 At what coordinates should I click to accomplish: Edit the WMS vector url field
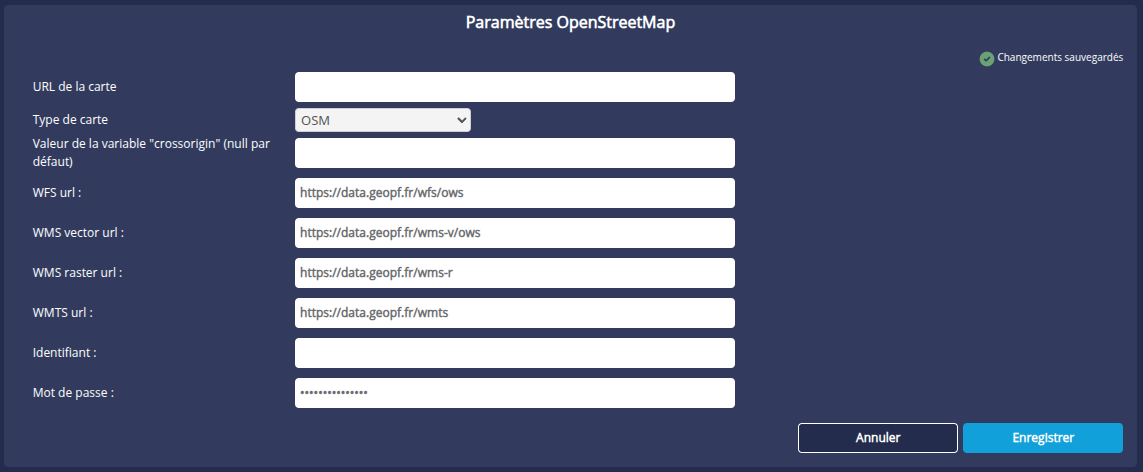tap(515, 233)
